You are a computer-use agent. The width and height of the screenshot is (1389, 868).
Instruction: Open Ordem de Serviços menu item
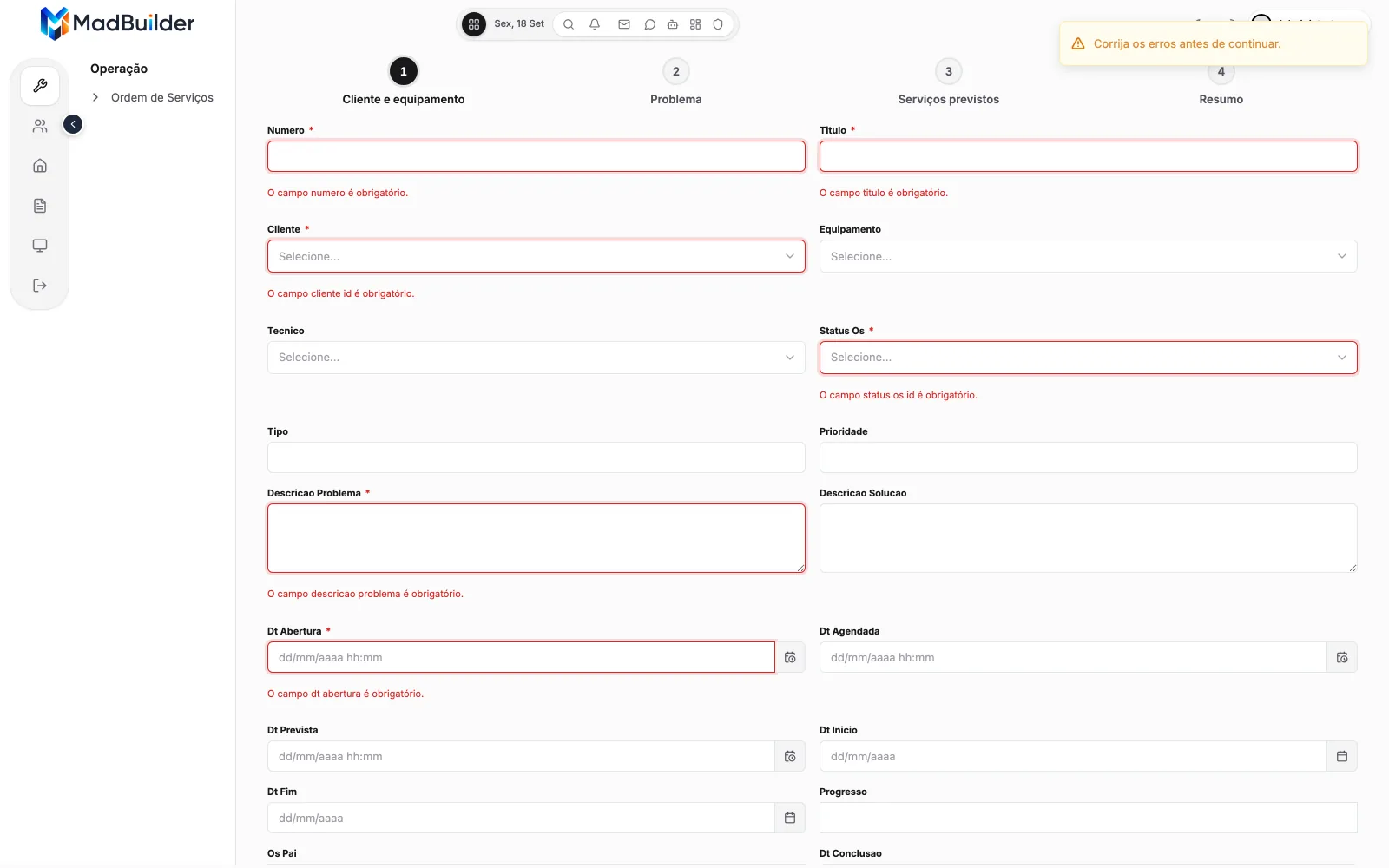pyautogui.click(x=162, y=97)
